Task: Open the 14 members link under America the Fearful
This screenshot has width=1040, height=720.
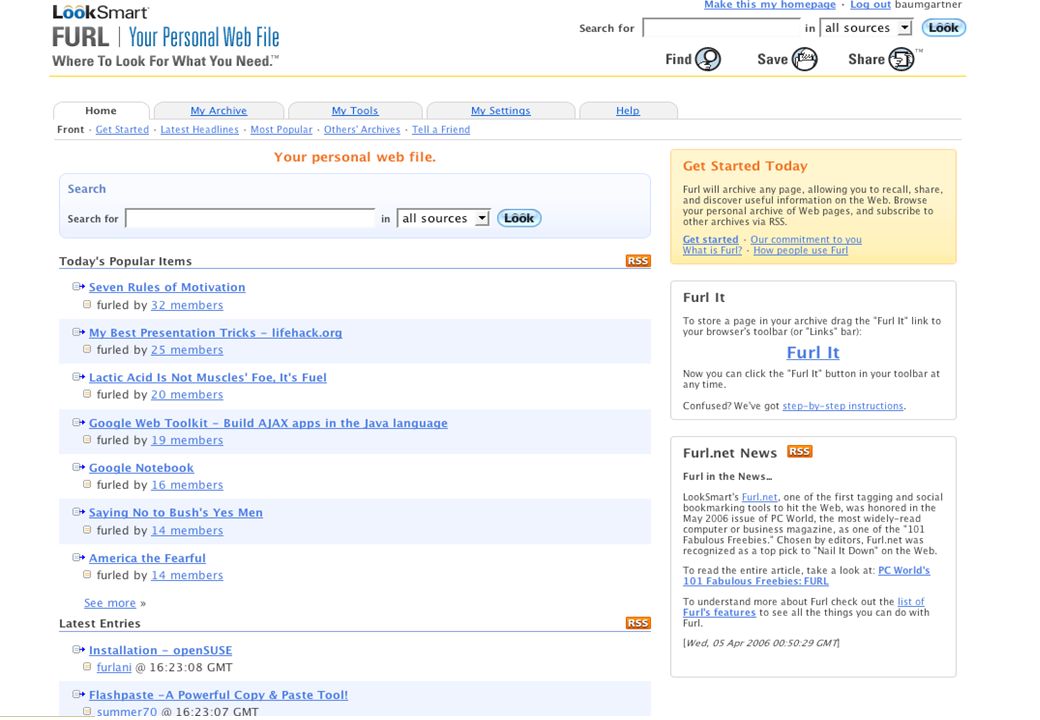Action: click(x=187, y=575)
